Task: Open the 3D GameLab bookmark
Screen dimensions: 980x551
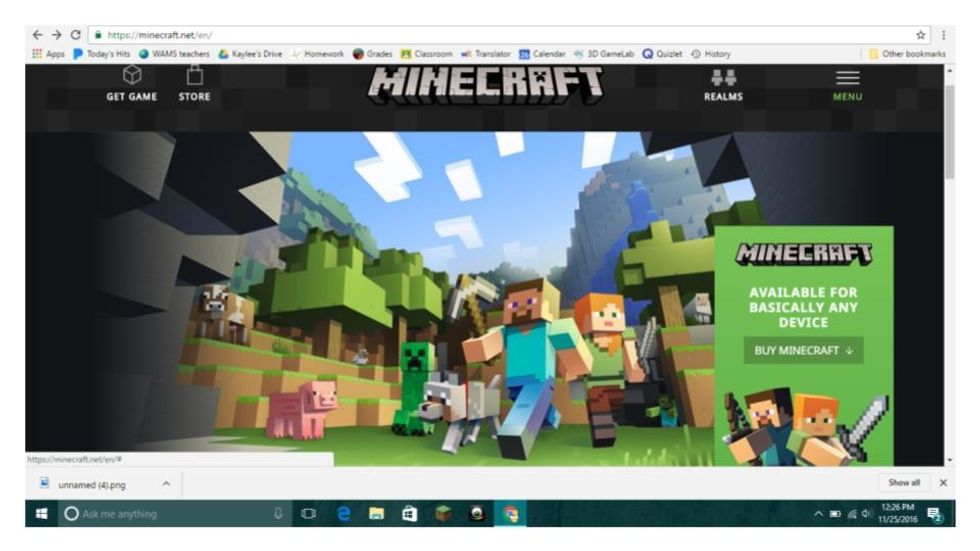Action: pos(604,54)
